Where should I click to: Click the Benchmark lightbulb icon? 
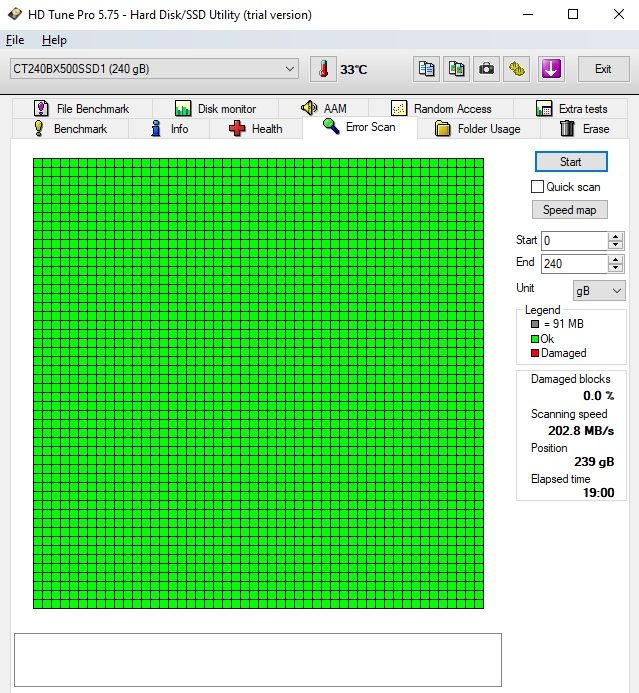[x=39, y=128]
